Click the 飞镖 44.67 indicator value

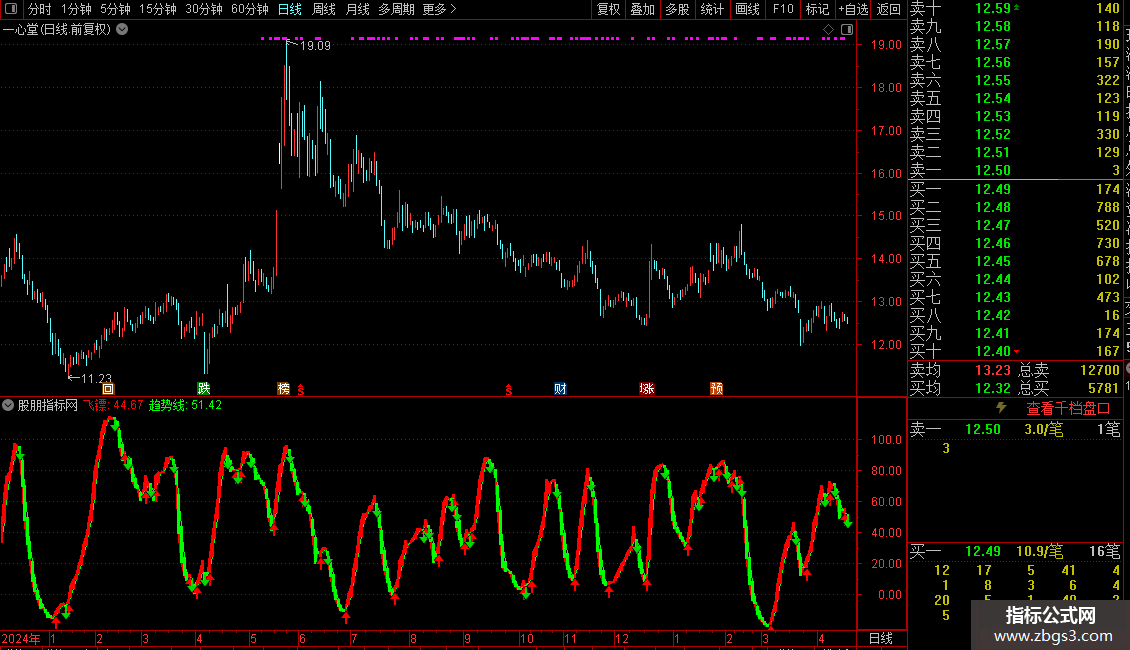[x=113, y=405]
